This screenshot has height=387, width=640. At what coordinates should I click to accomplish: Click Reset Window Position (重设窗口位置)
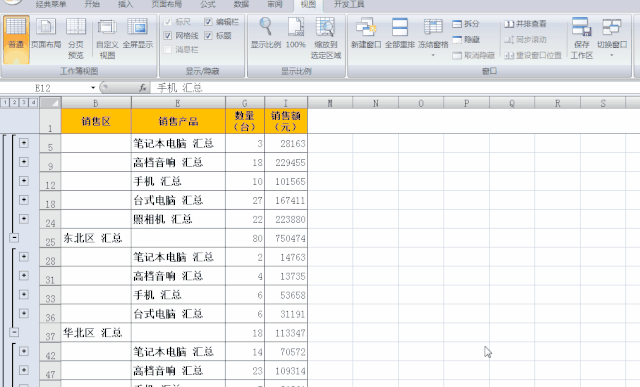coord(533,55)
